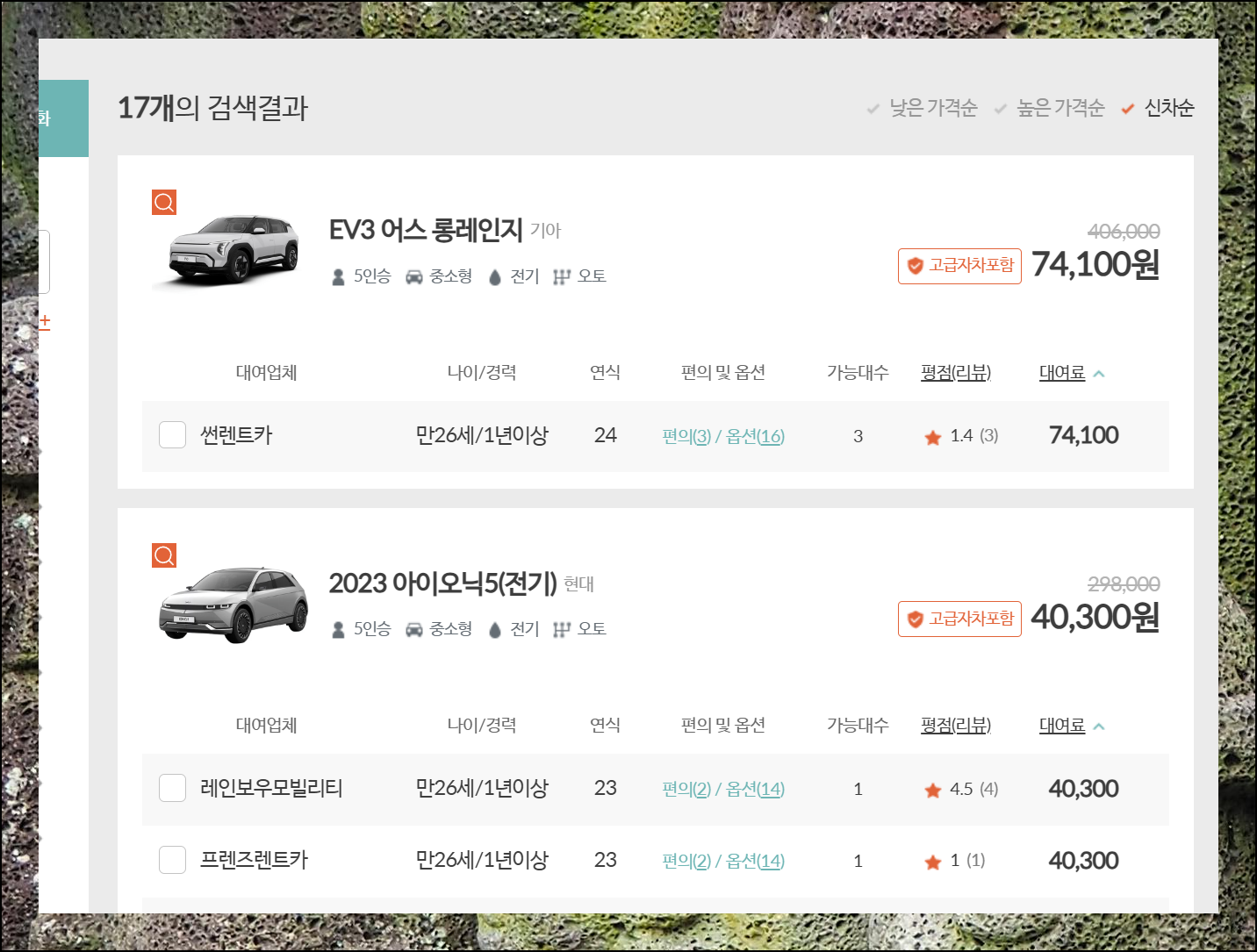Viewport: 1257px width, 952px height.
Task: Click 레인보우모빌리티 rental price 40,300
Action: tap(1084, 788)
